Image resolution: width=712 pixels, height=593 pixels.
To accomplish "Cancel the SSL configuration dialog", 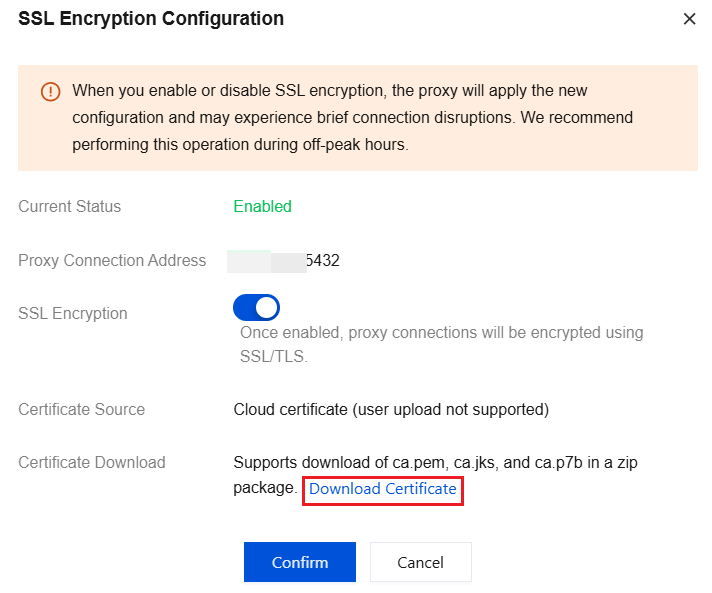I will (x=420, y=562).
